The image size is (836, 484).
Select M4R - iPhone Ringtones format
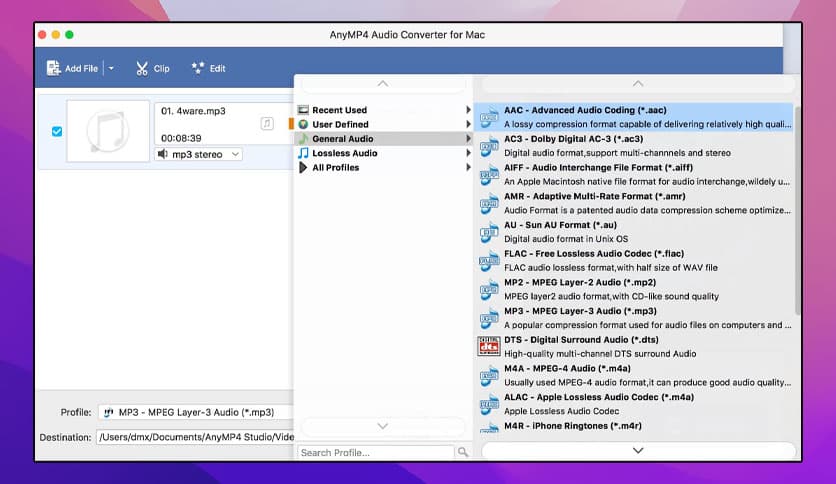(633, 426)
